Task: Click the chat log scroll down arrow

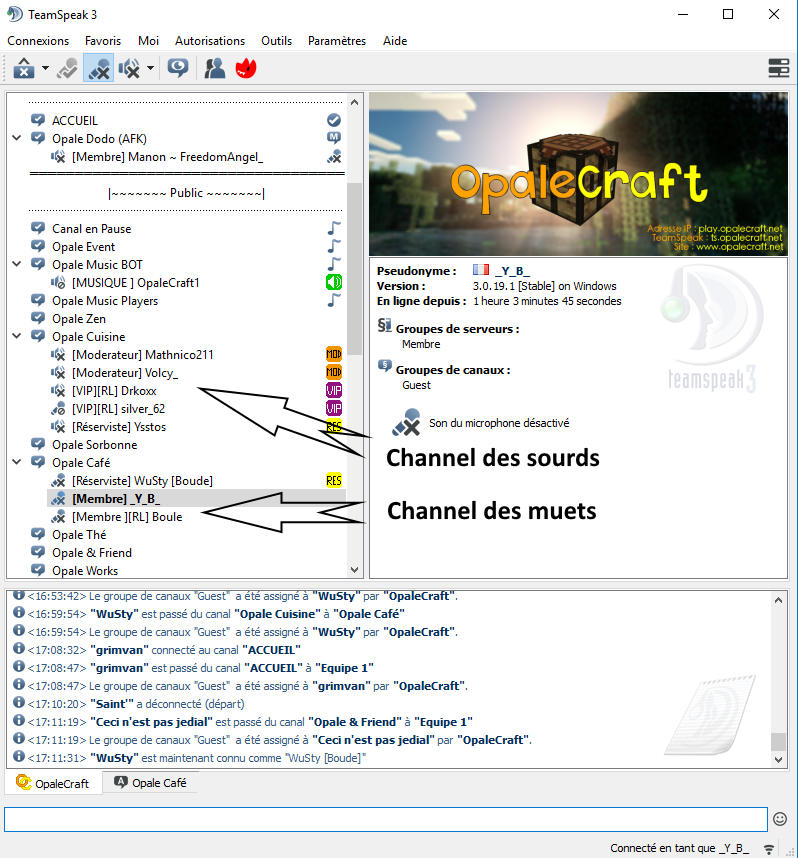Action: [x=778, y=760]
